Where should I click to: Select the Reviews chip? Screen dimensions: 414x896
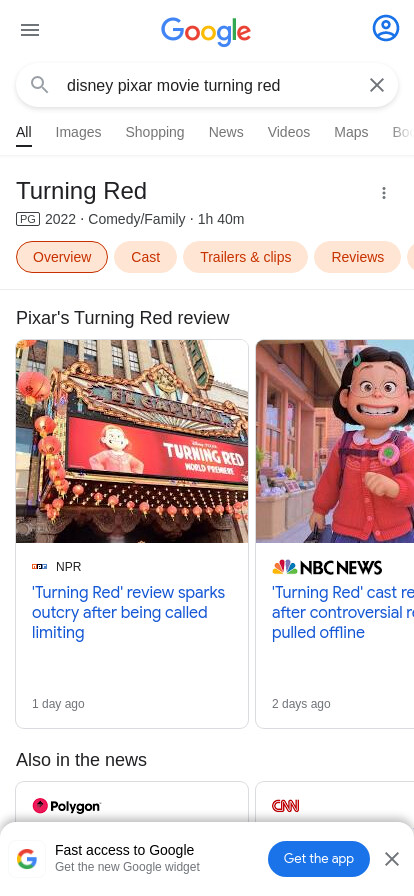(x=357, y=257)
